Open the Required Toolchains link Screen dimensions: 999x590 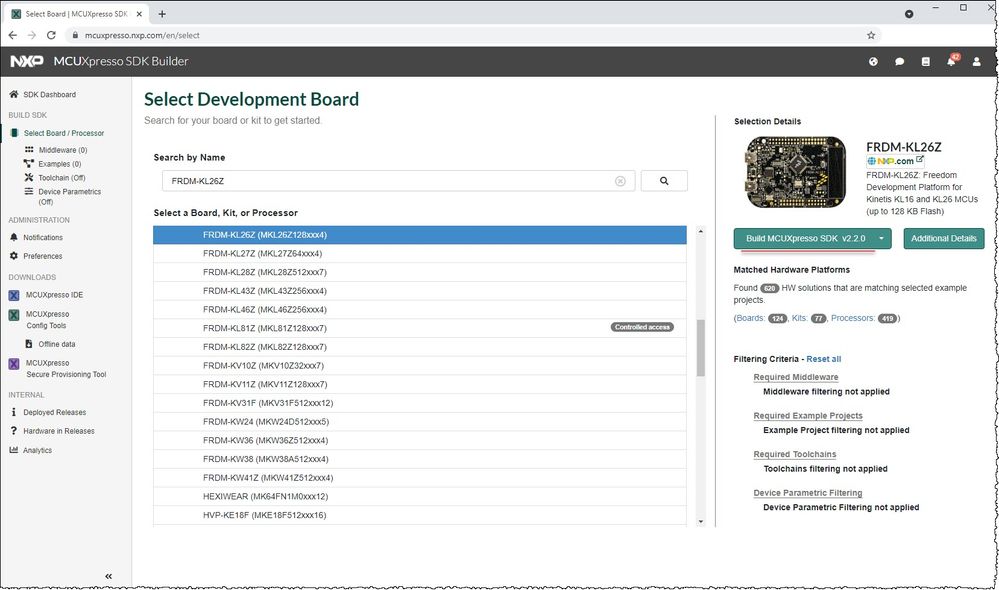(x=794, y=454)
